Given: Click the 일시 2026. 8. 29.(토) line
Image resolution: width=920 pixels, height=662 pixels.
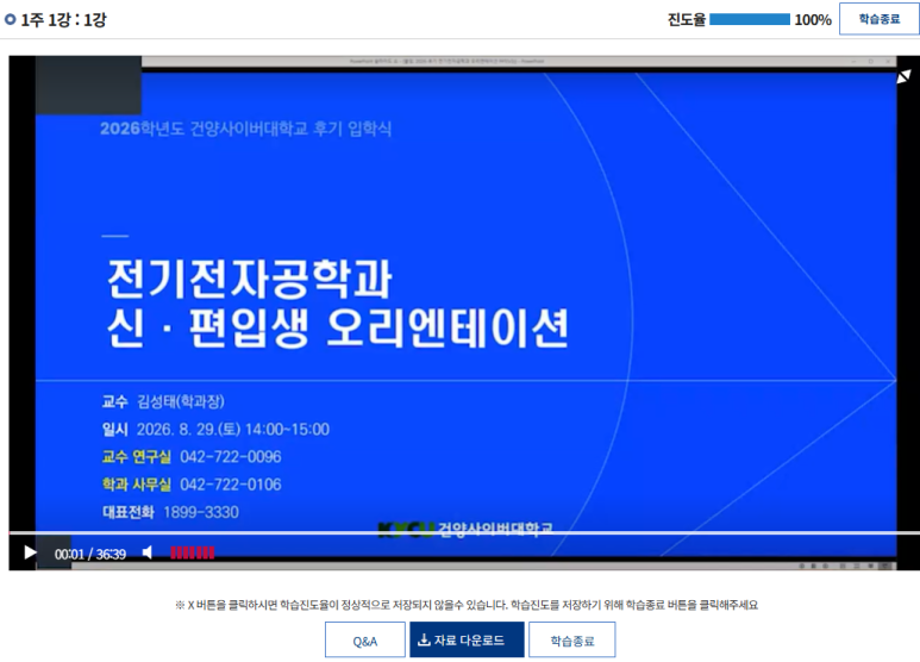Looking at the screenshot, I should 215,429.
